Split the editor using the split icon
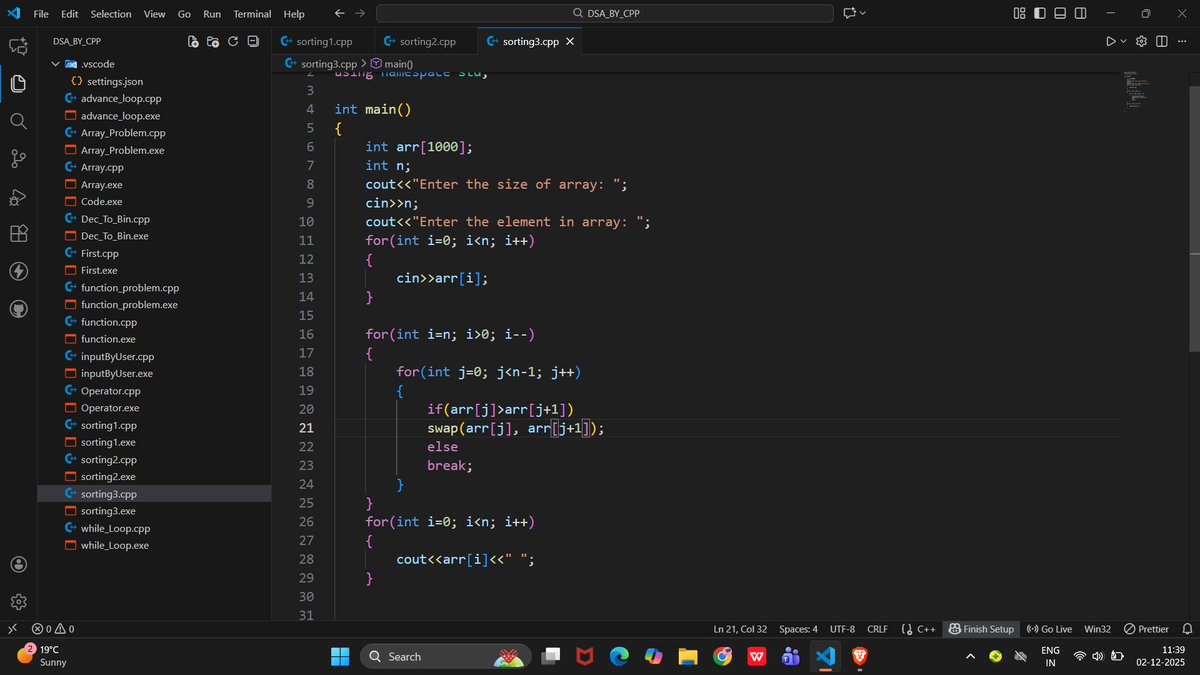This screenshot has height=675, width=1200. pos(1161,41)
